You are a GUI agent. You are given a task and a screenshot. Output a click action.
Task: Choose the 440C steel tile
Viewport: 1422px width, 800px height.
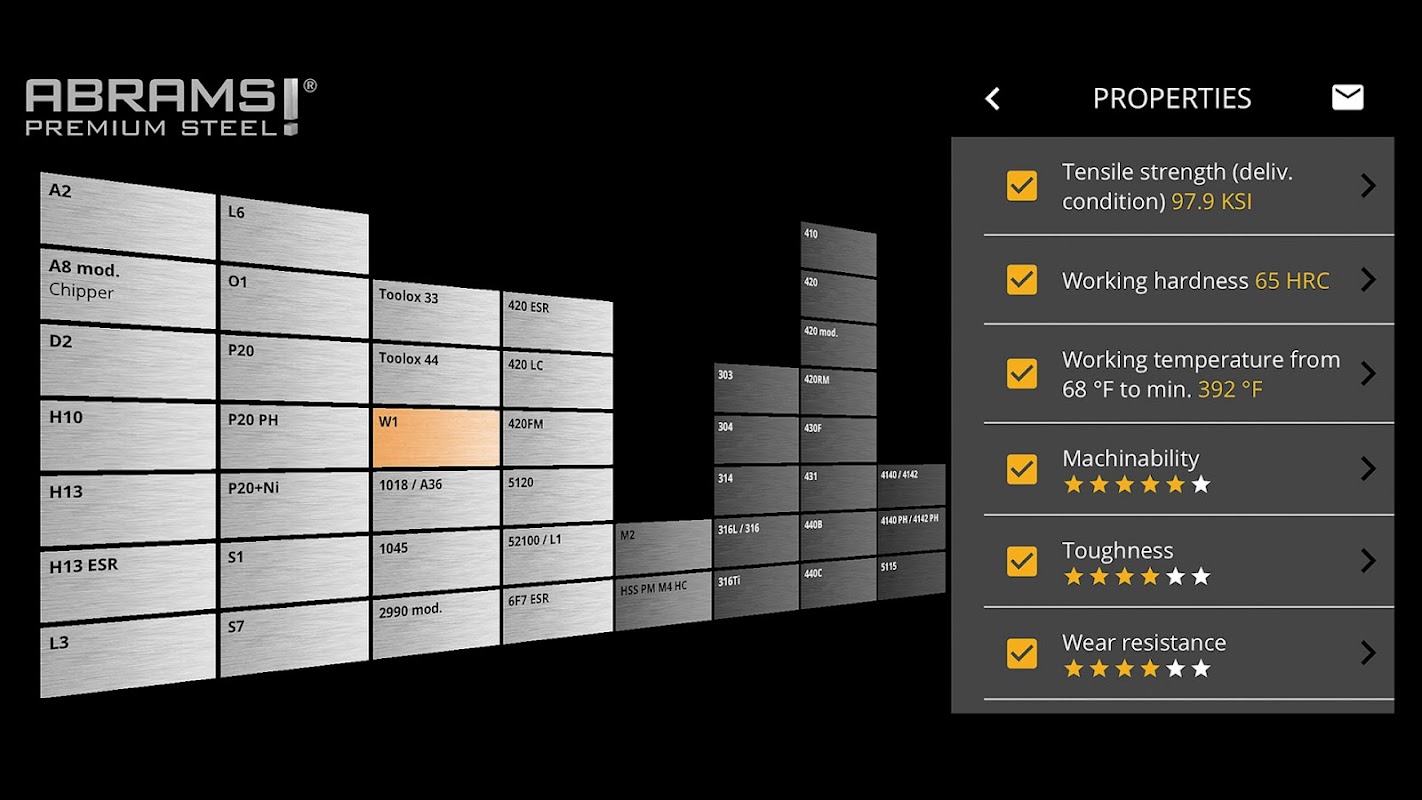pyautogui.click(x=838, y=585)
